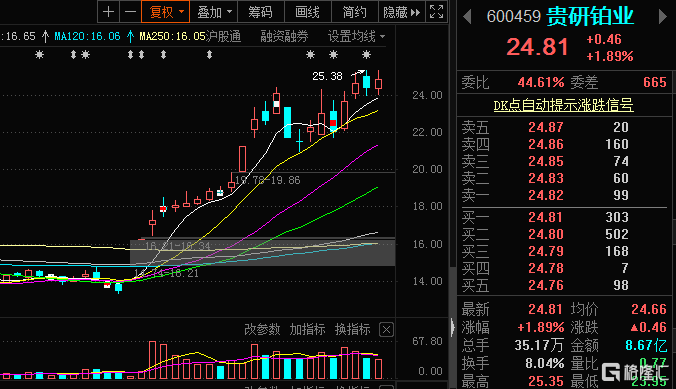Close the volume indicator panel

click(386, 330)
